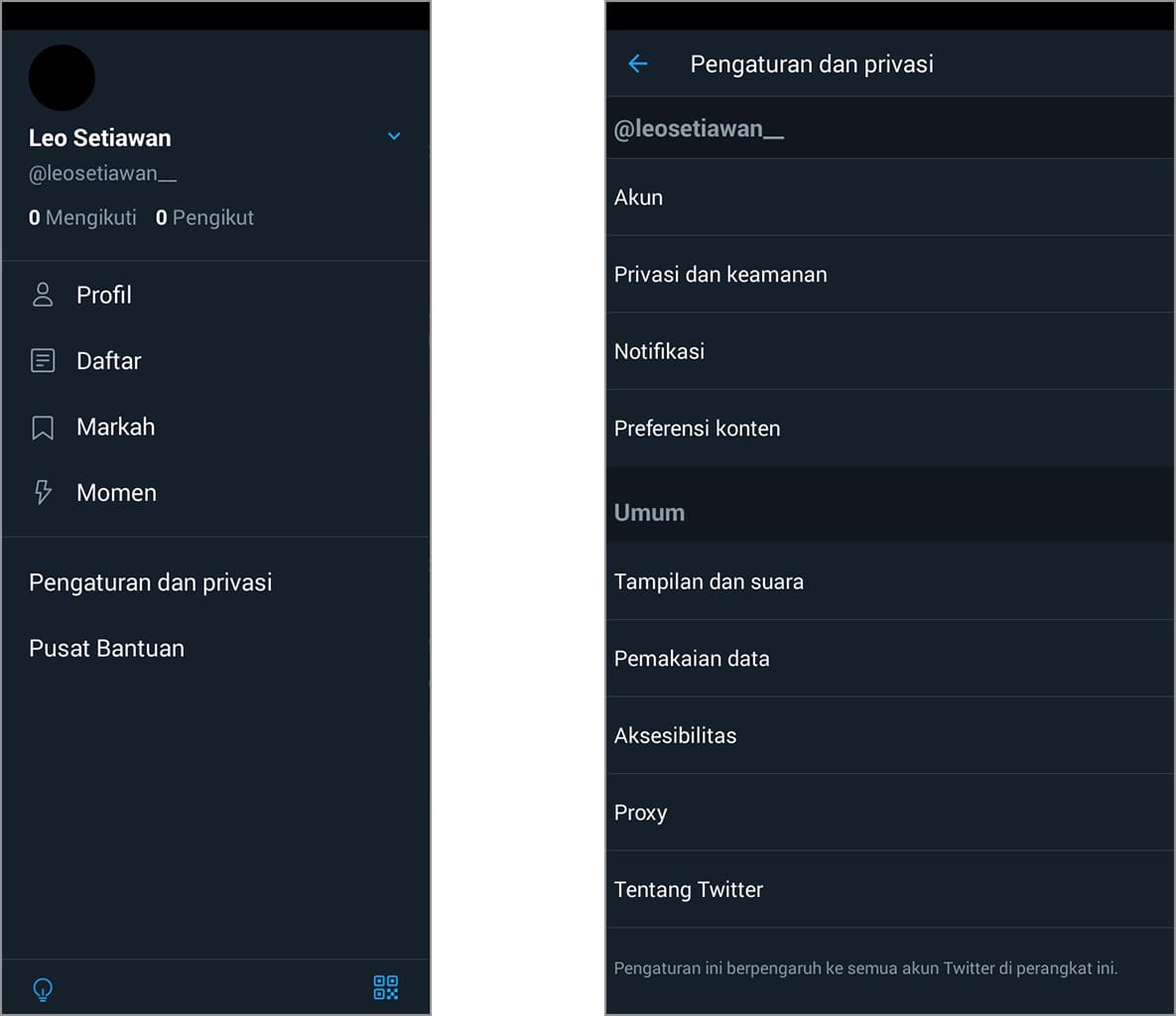This screenshot has height=1016, width=1176.
Task: Select the Momen lightning icon
Action: click(43, 493)
